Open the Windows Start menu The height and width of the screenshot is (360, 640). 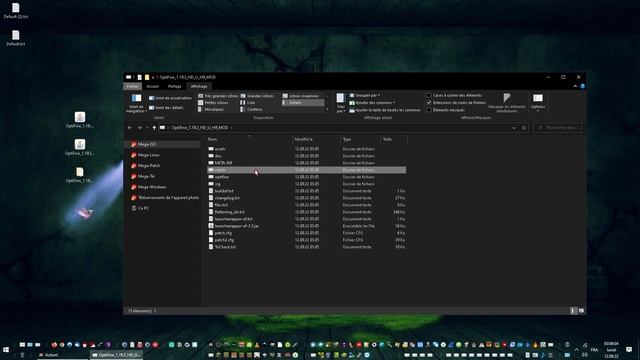click(x=6, y=350)
